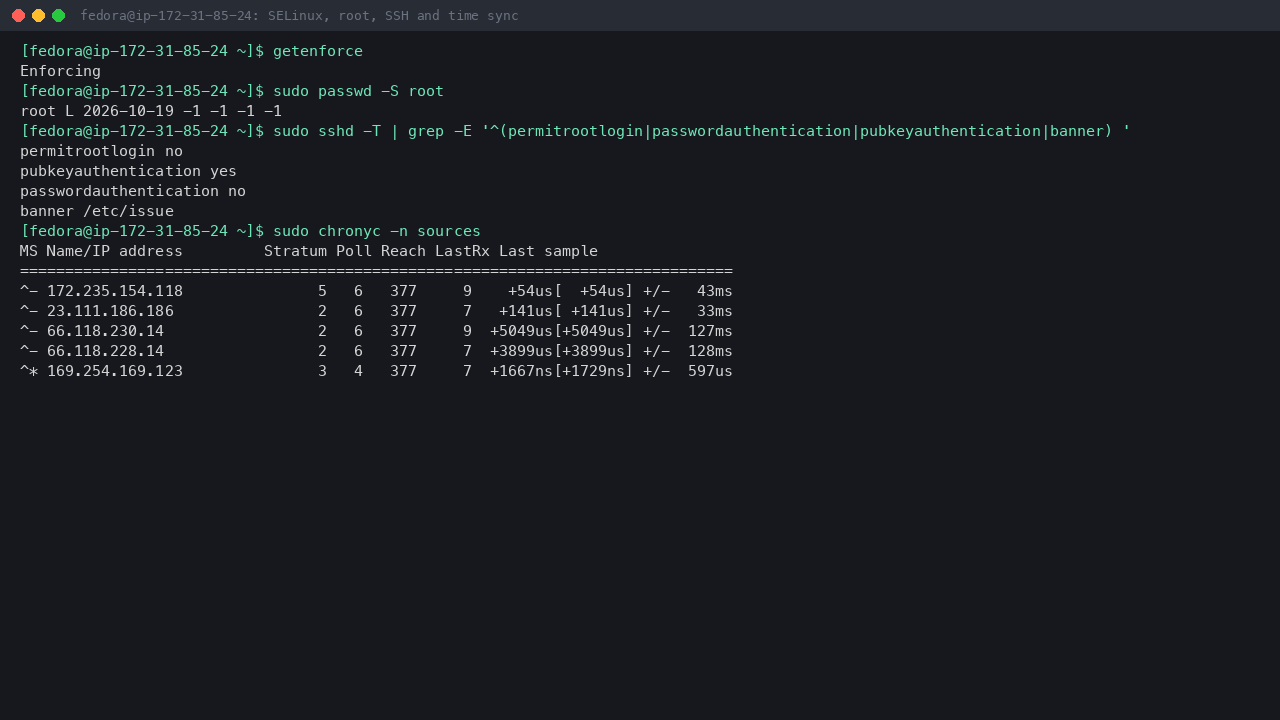1280x720 pixels.
Task: Select the synced source IP 169.254.169.123
Action: click(115, 371)
